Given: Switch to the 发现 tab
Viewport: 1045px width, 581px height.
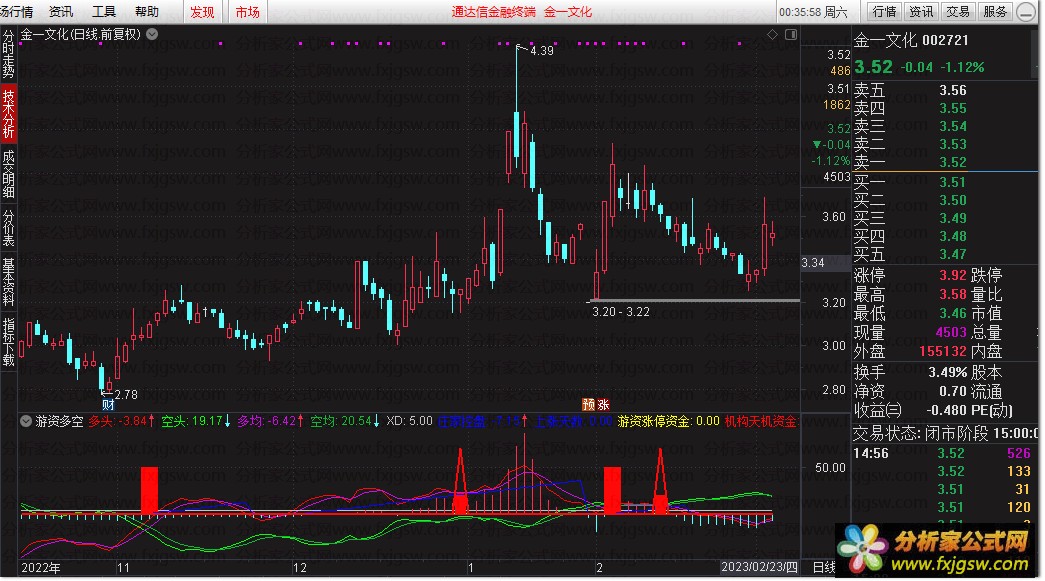Looking at the screenshot, I should point(203,12).
